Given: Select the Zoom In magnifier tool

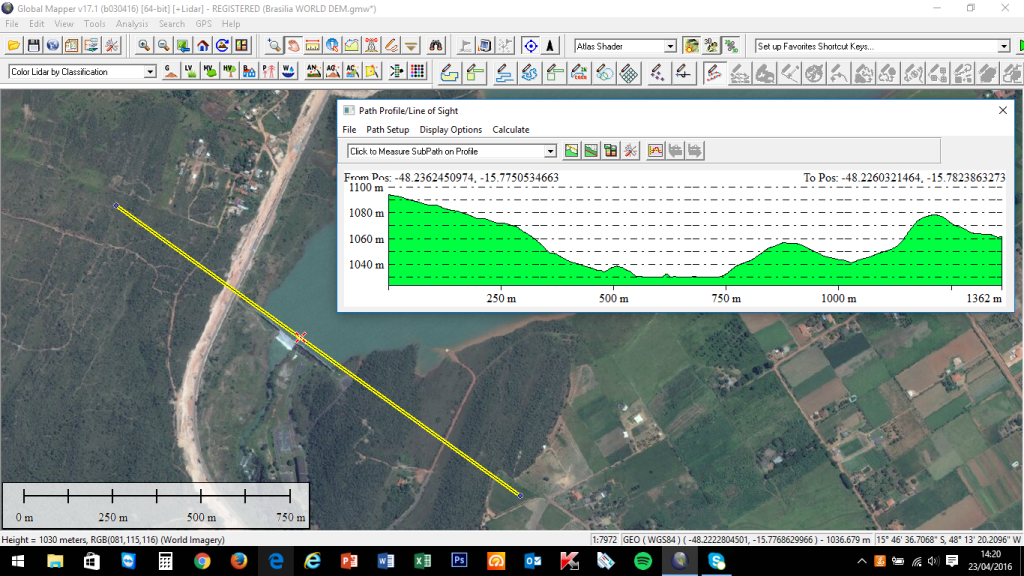Looking at the screenshot, I should (x=144, y=46).
